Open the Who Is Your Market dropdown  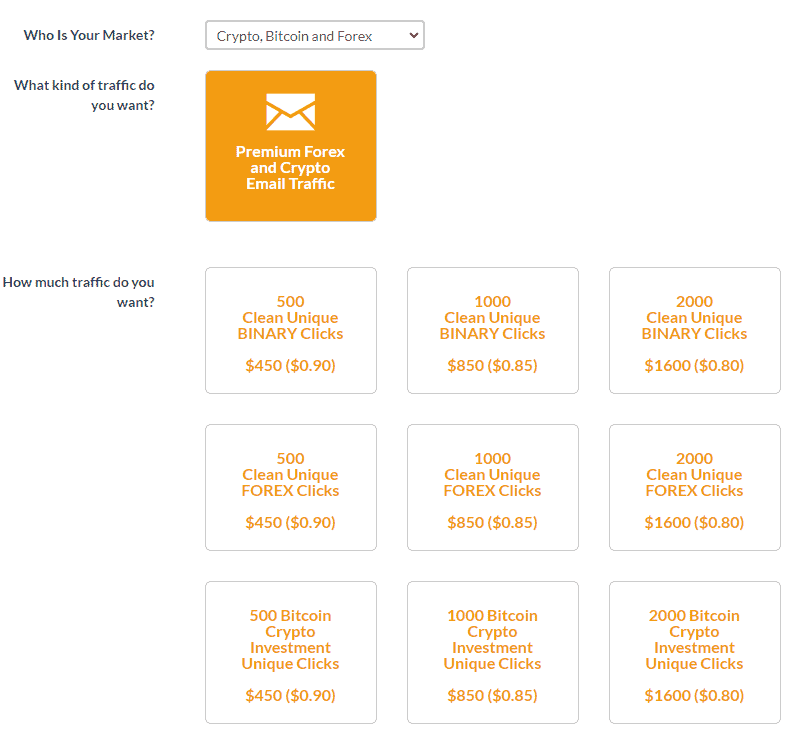[315, 35]
